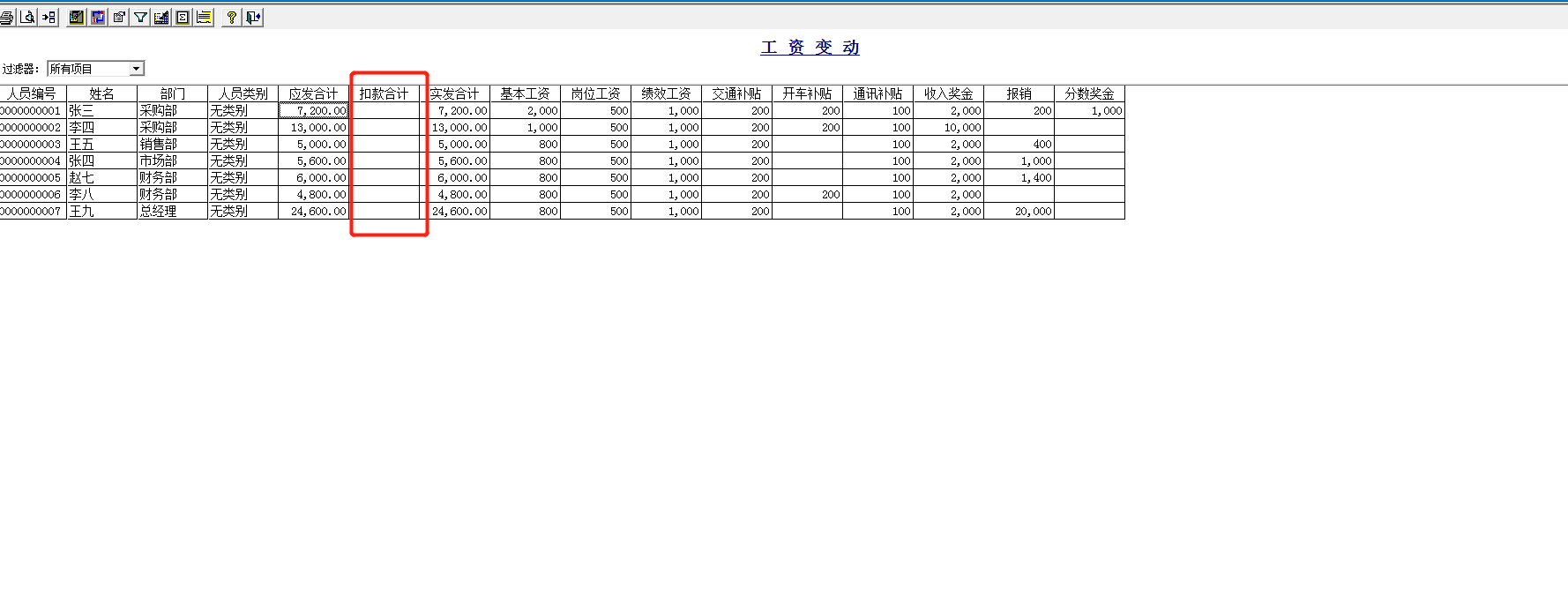The width and height of the screenshot is (1568, 589).
Task: Select employee name 王五
Action: pyautogui.click(x=101, y=144)
